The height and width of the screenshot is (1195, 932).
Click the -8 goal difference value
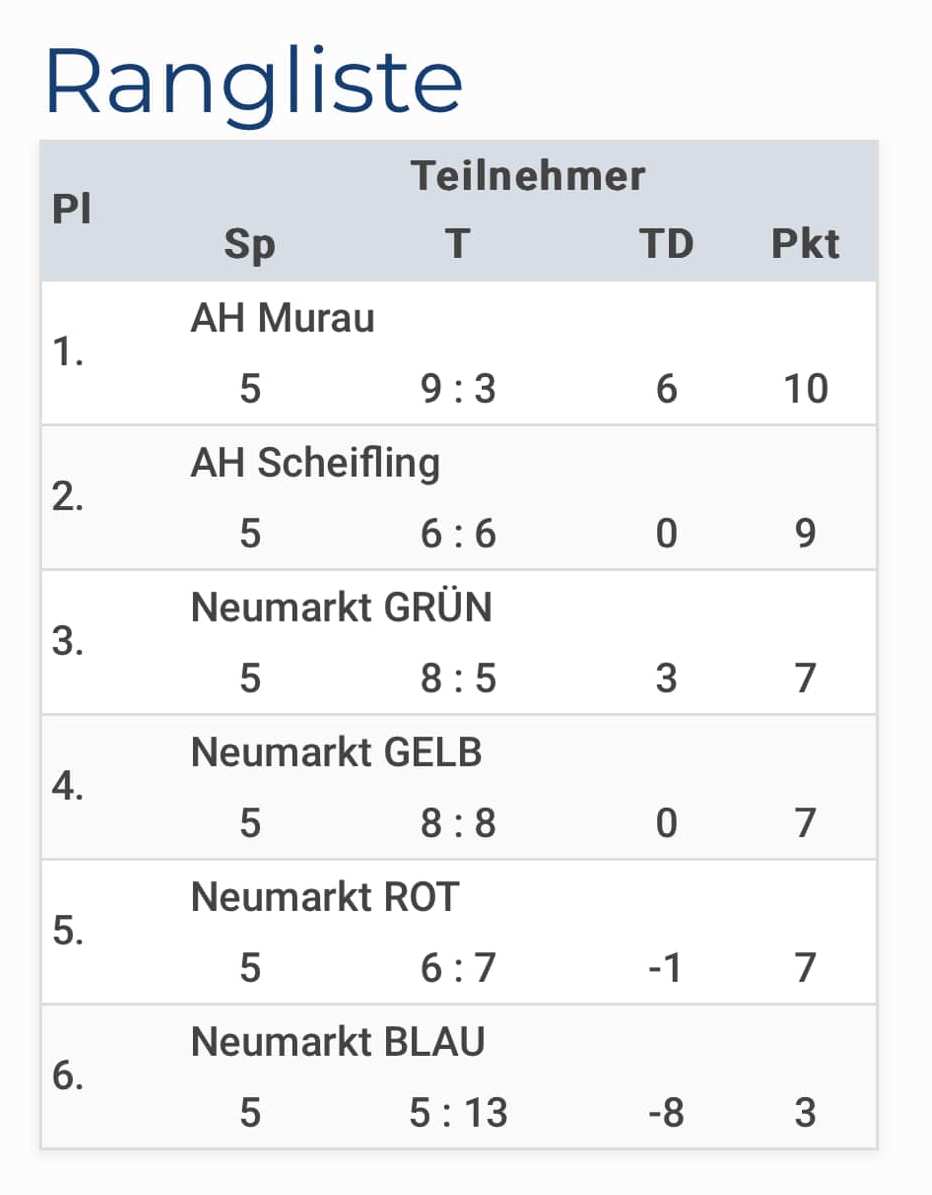click(666, 1113)
